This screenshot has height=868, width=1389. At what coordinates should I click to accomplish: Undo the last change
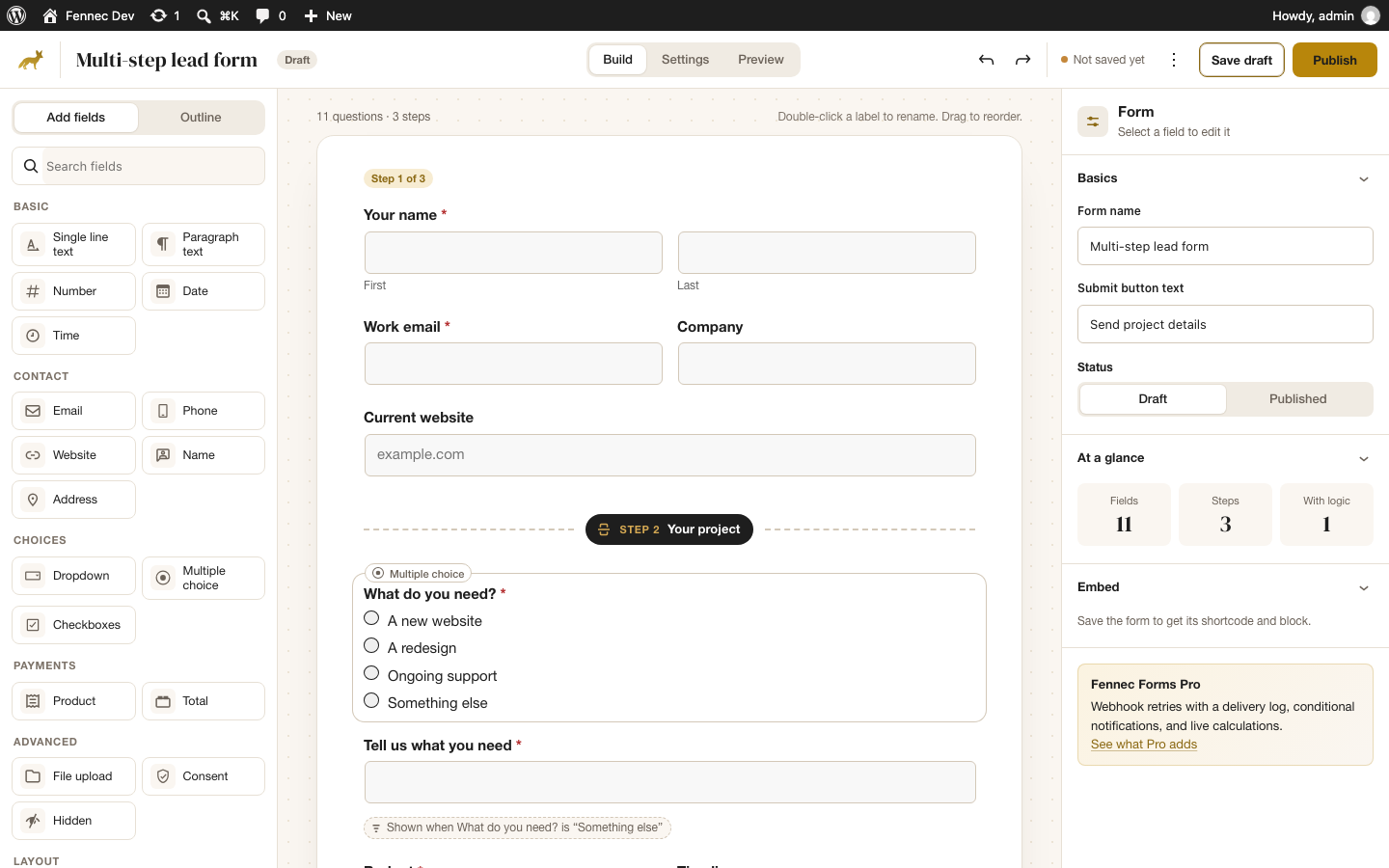click(x=986, y=60)
